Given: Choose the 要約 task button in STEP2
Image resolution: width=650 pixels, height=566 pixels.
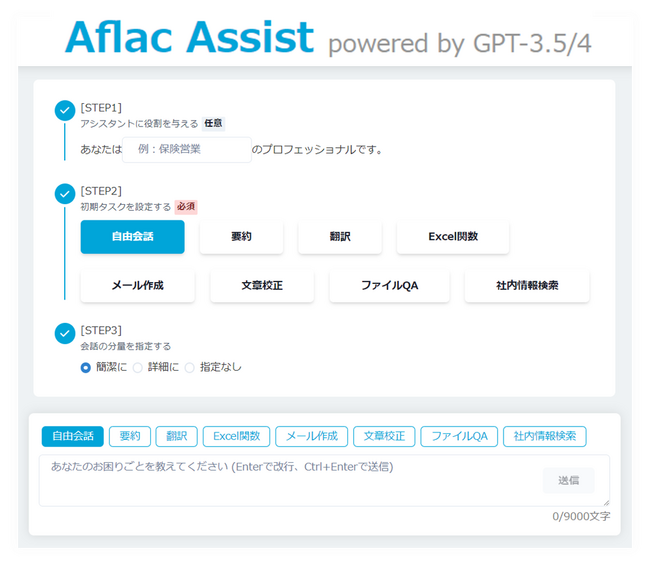Looking at the screenshot, I should tap(241, 237).
